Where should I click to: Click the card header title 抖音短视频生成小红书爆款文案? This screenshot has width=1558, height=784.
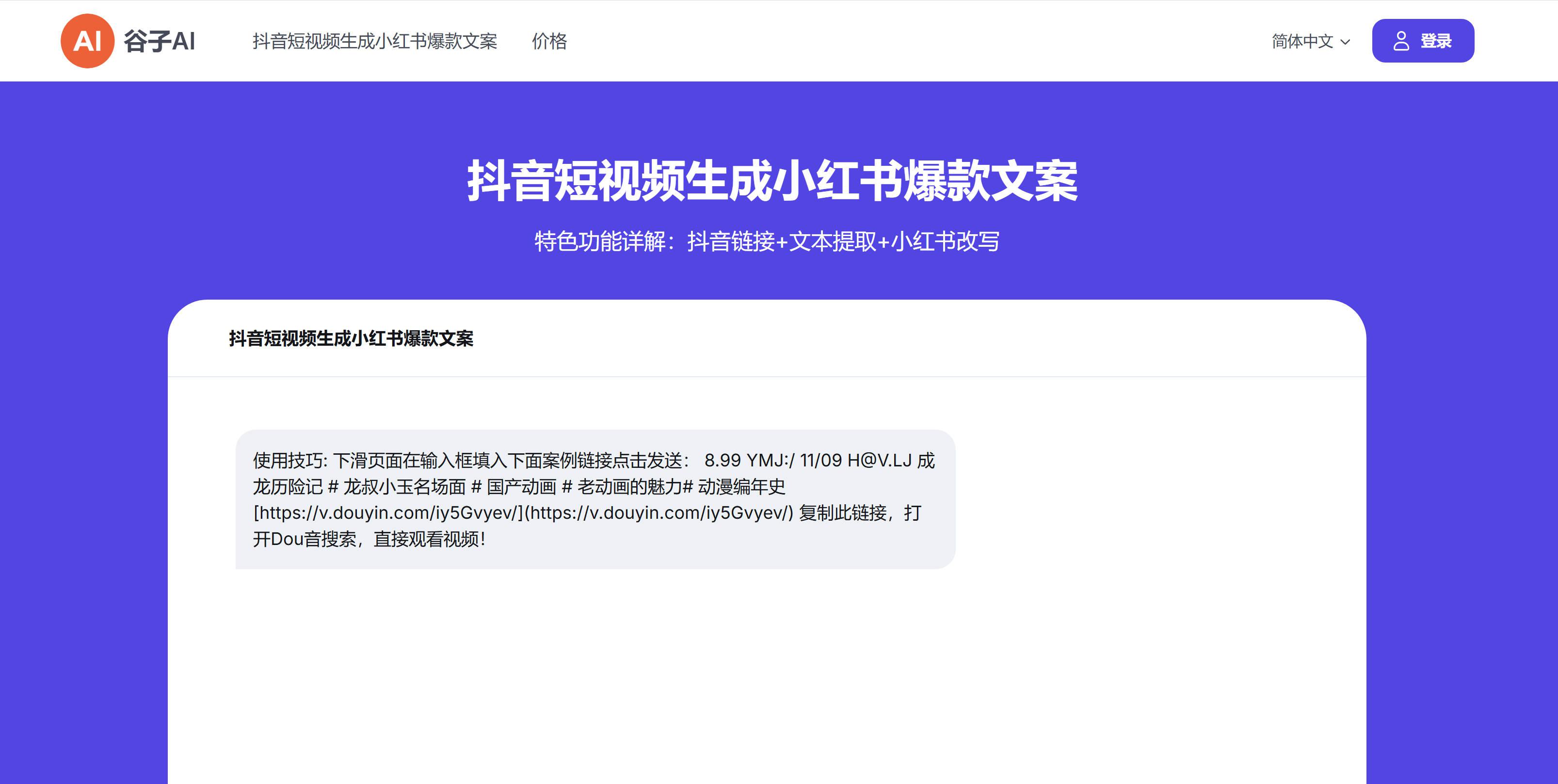351,338
